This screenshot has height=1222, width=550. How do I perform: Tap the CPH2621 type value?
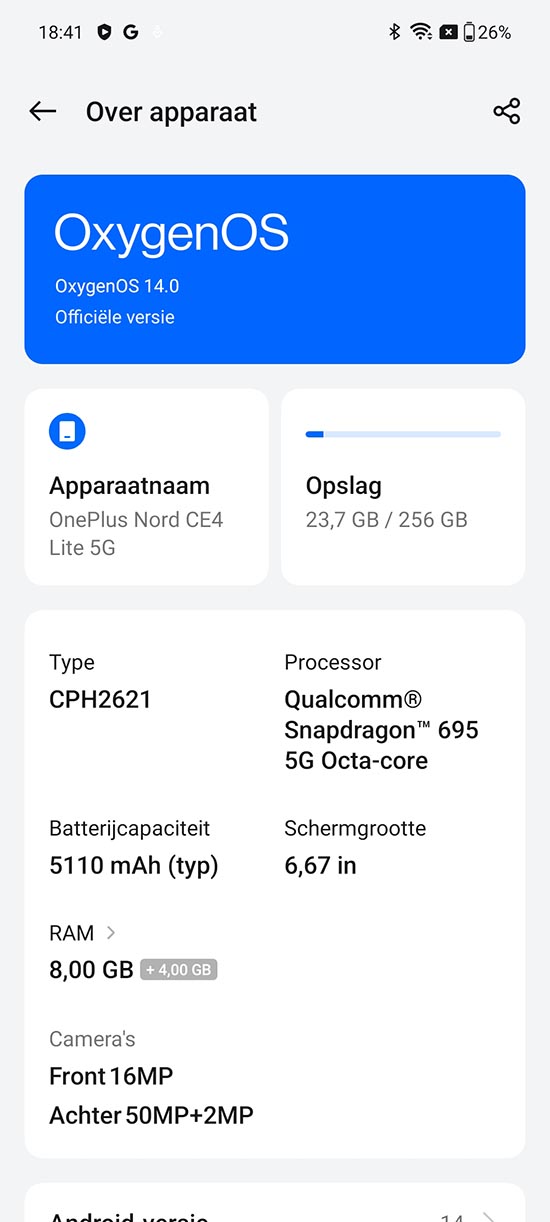pyautogui.click(x=100, y=700)
